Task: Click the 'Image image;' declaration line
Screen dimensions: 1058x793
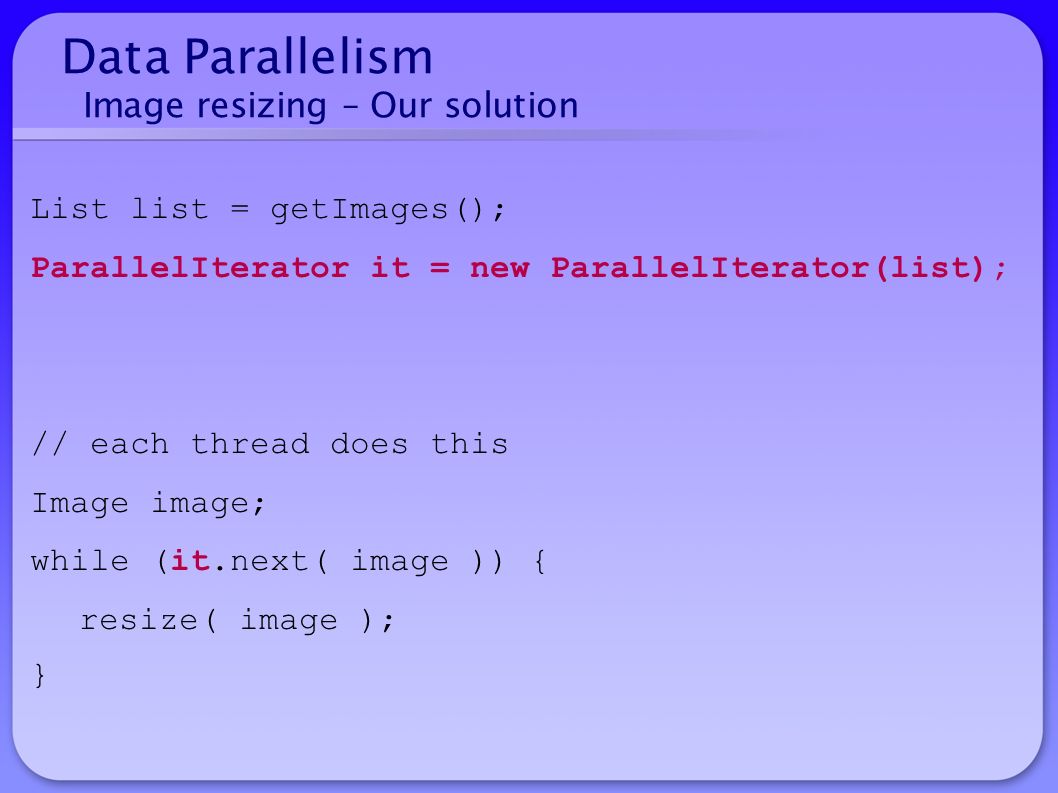Action: click(x=148, y=503)
